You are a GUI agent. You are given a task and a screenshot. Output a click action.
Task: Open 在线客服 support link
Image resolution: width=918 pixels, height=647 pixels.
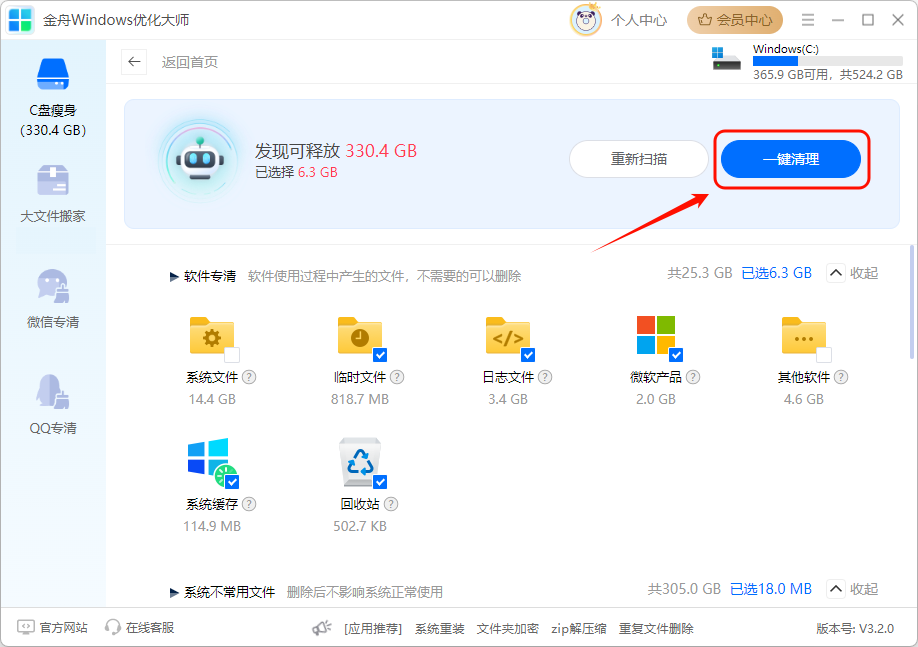coord(140,628)
